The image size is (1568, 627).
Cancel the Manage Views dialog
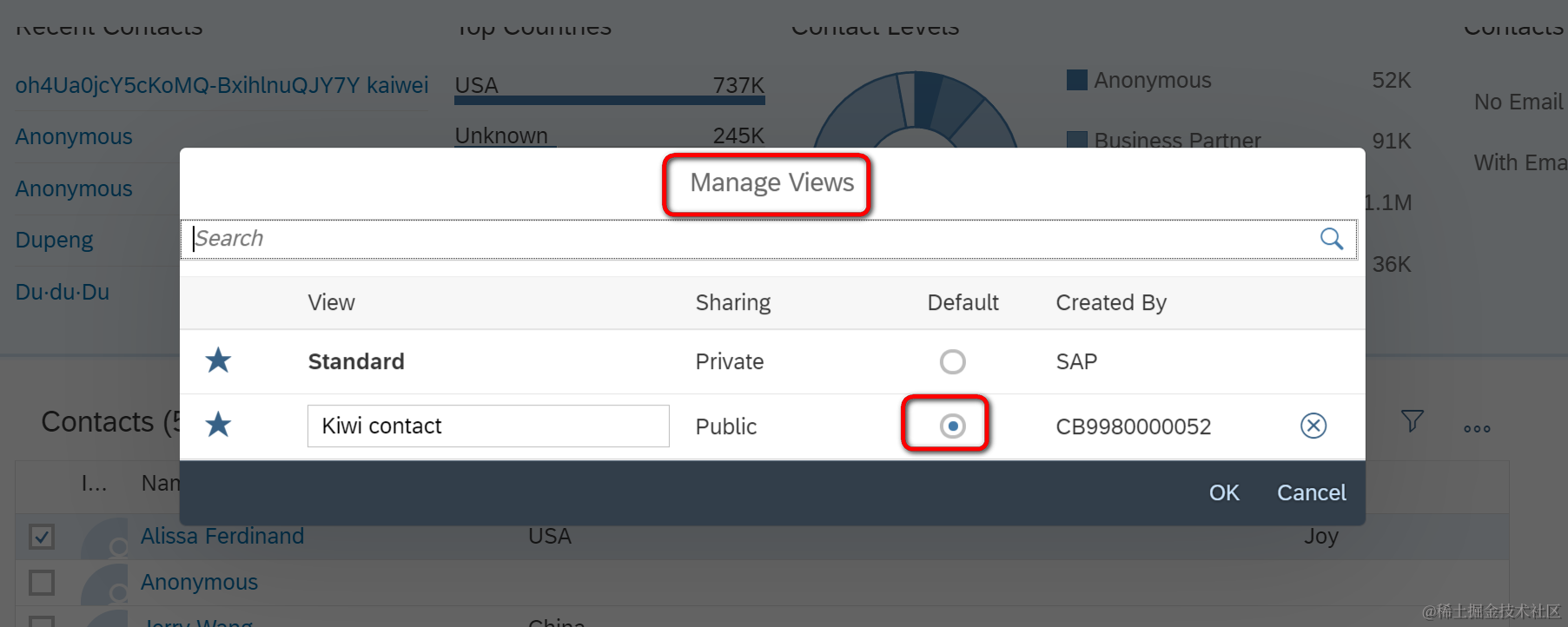click(x=1311, y=492)
